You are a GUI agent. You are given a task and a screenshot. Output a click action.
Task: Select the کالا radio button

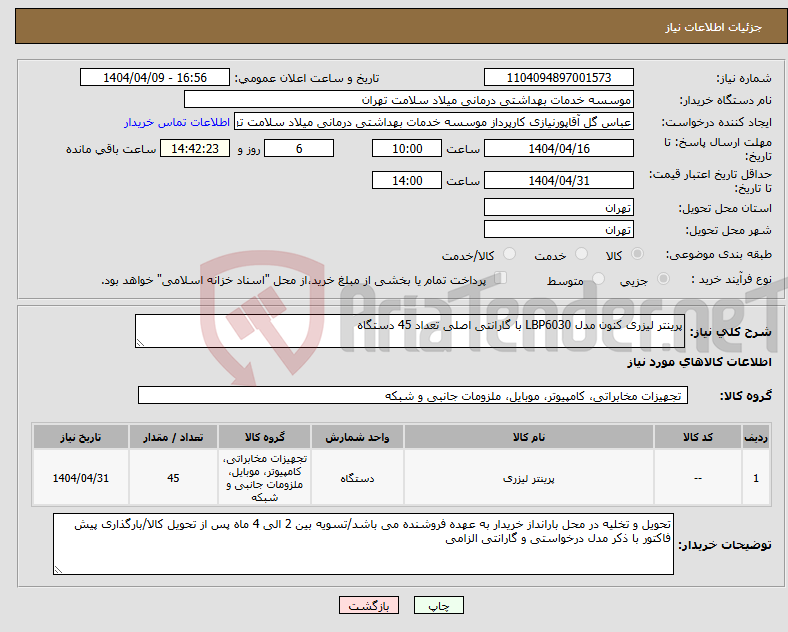coord(637,254)
